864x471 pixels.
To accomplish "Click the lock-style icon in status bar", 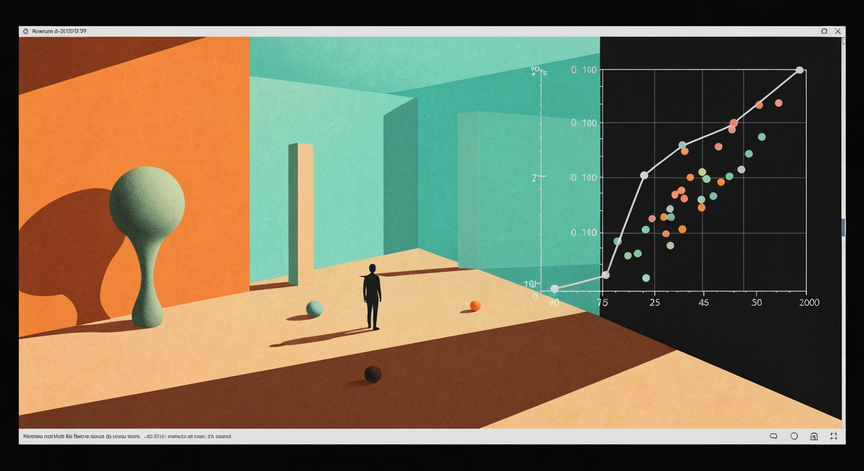I will click(814, 436).
